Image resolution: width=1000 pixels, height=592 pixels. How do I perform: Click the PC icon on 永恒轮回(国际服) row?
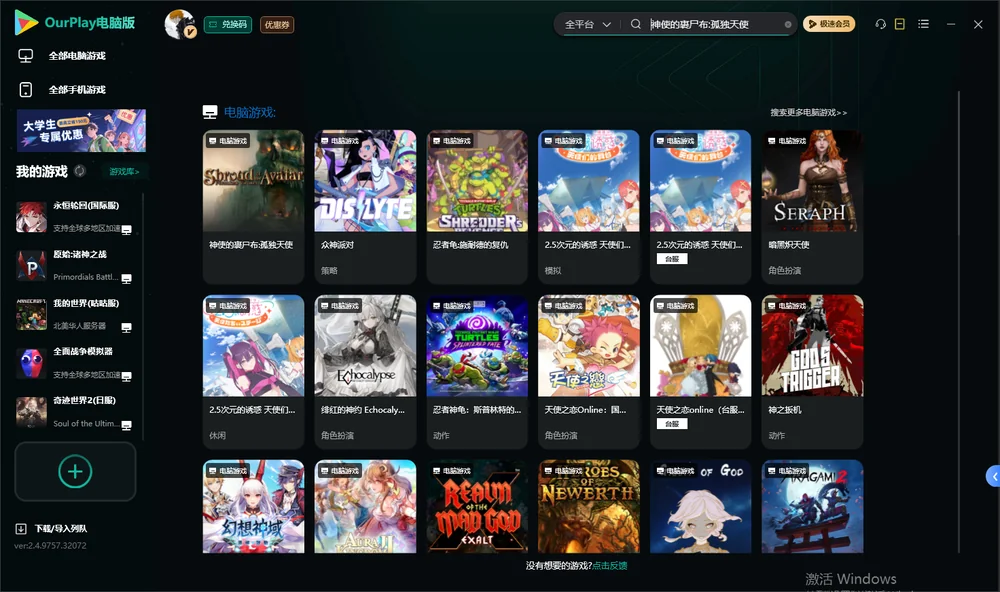[127, 230]
